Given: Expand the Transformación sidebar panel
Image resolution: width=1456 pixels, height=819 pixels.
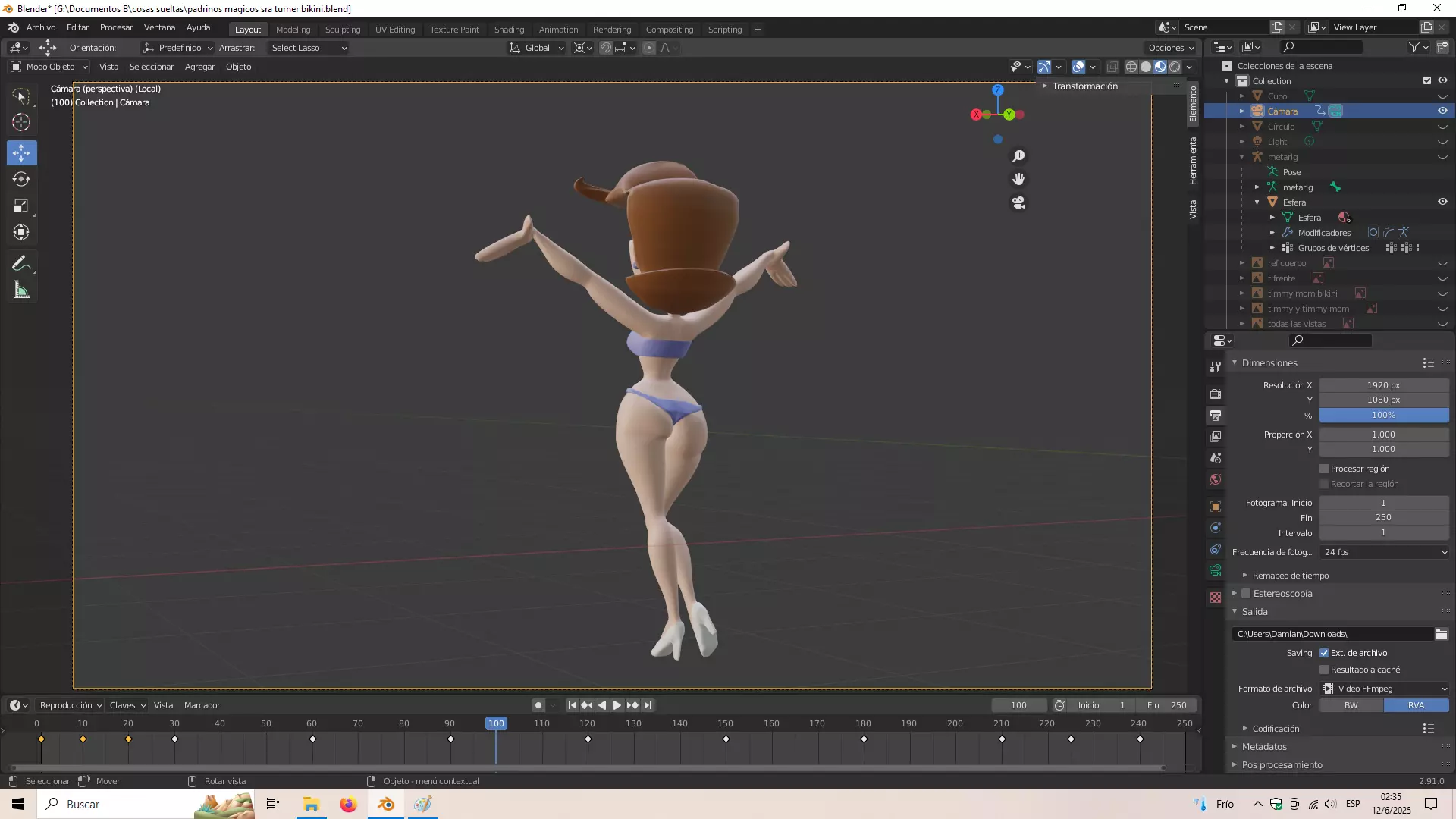Looking at the screenshot, I should pyautogui.click(x=1085, y=86).
